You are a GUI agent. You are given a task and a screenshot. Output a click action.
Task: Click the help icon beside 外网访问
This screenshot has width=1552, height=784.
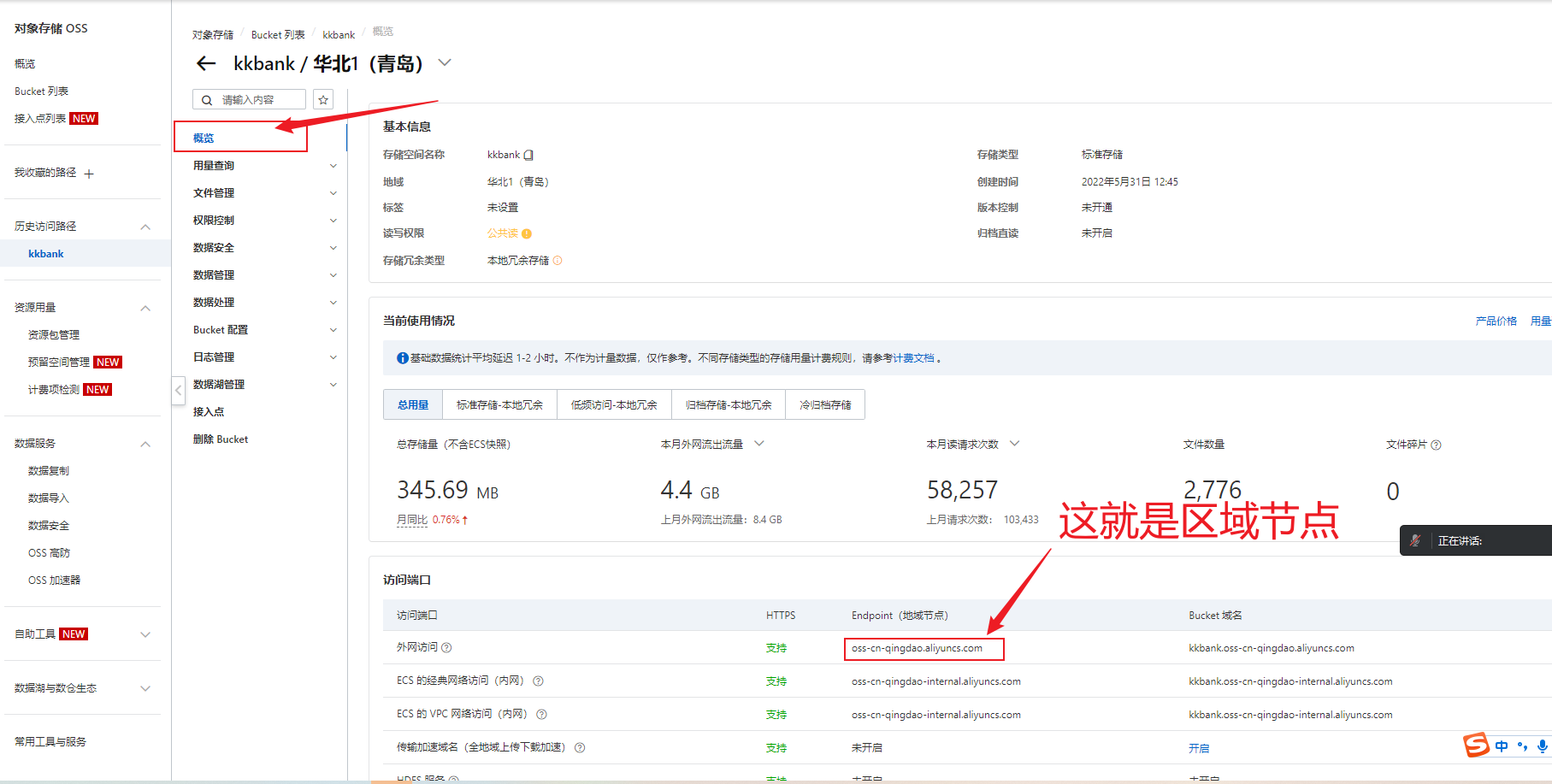click(x=446, y=647)
